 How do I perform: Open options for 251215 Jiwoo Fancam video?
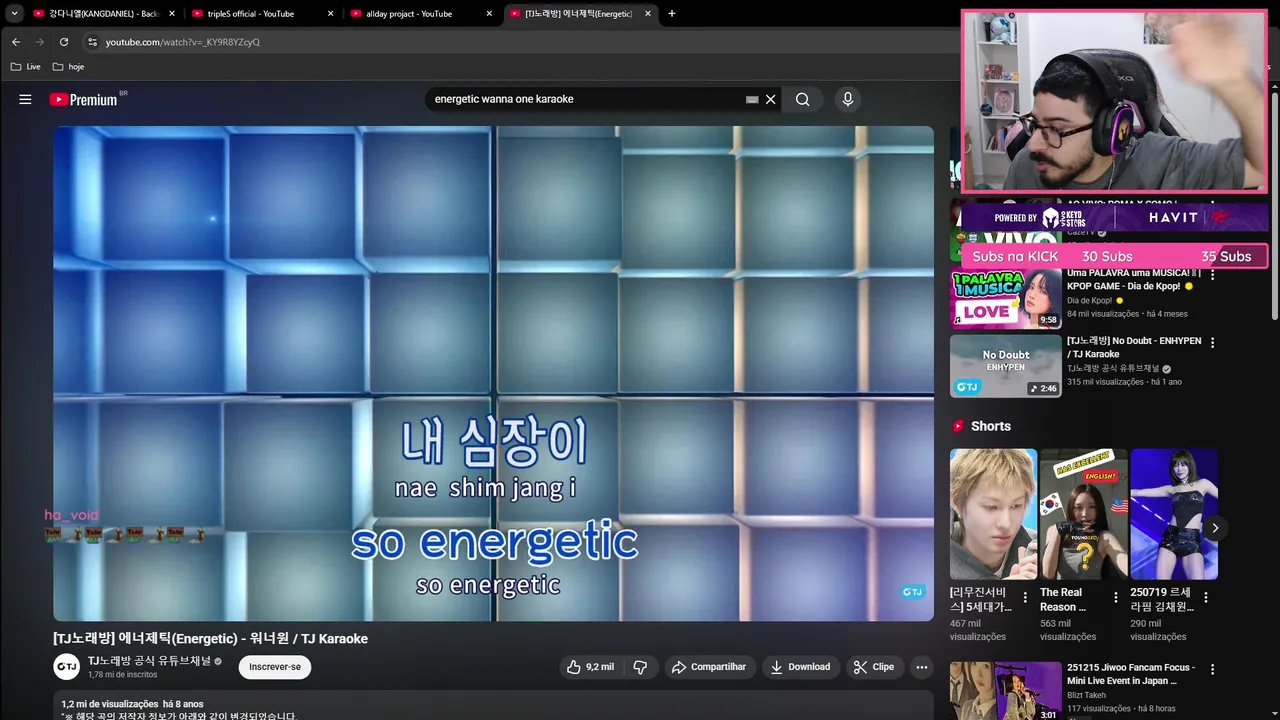click(x=1213, y=669)
